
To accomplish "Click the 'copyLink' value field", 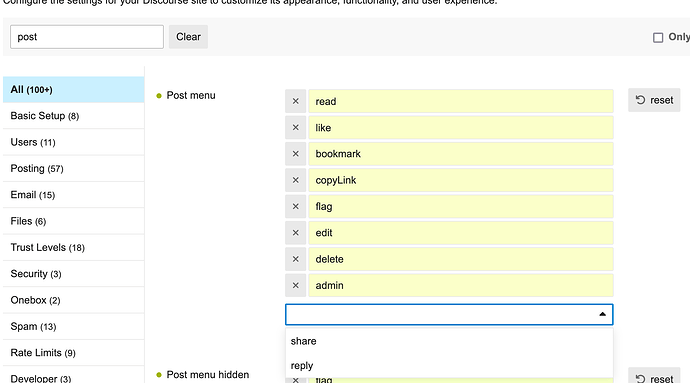I will coord(461,180).
